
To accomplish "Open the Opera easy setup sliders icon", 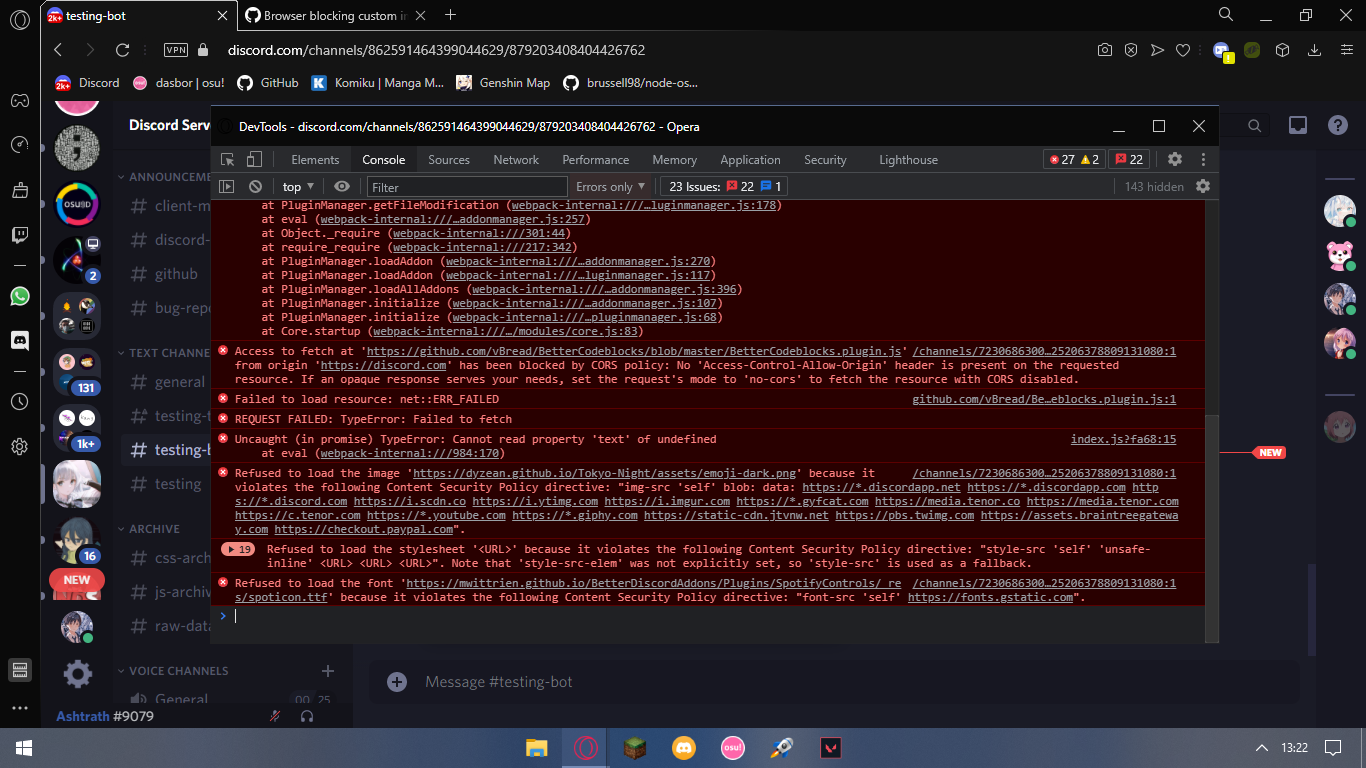I will click(x=1345, y=50).
